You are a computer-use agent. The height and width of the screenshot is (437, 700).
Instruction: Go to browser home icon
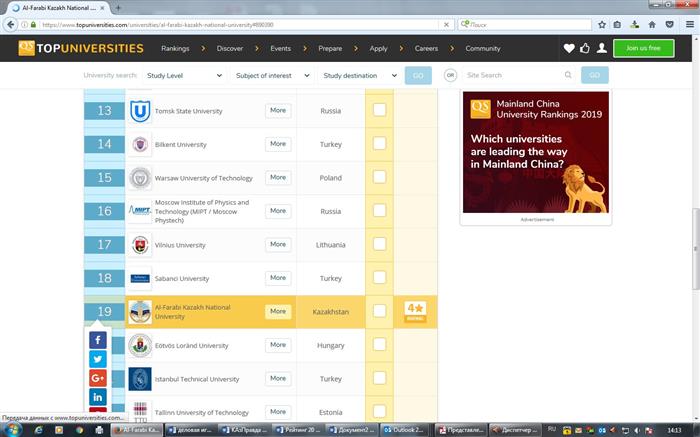[x=652, y=25]
